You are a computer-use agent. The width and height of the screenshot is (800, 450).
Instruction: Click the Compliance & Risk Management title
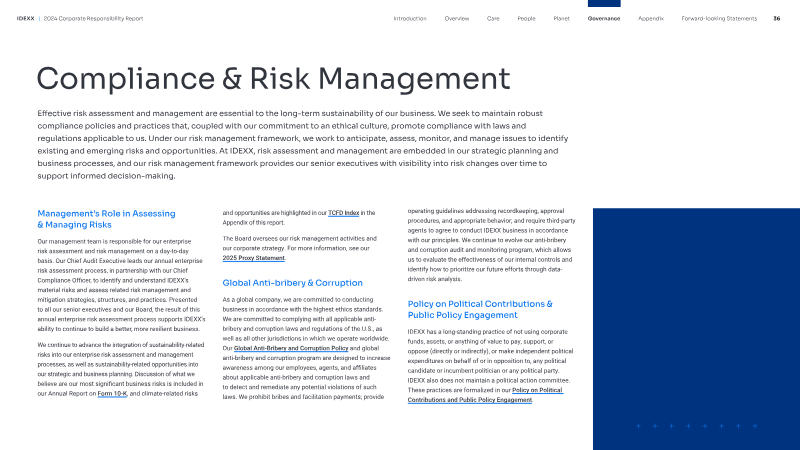[x=273, y=79]
